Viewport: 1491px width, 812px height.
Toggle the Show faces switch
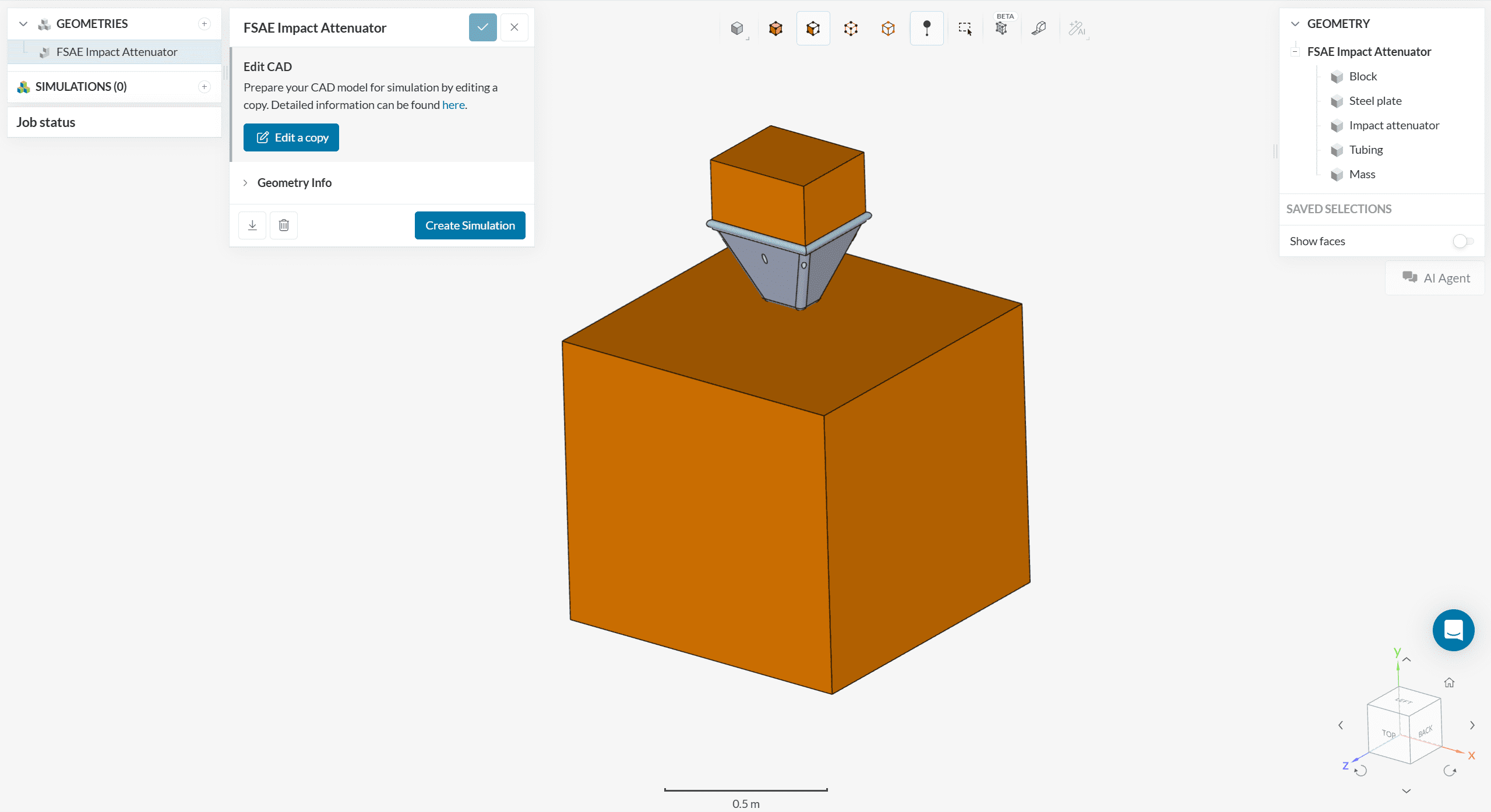point(1462,241)
